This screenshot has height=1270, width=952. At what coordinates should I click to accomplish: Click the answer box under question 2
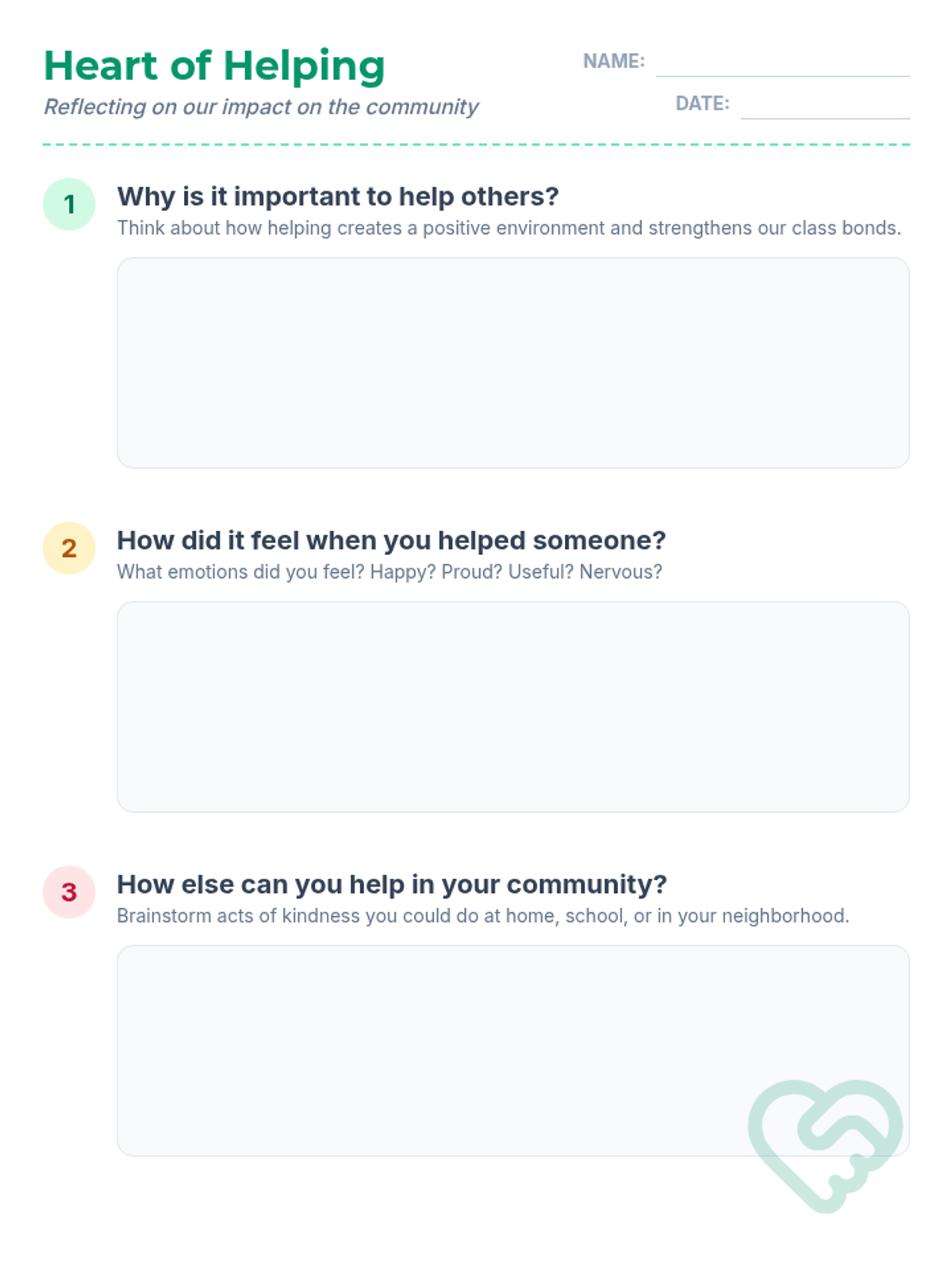(513, 706)
